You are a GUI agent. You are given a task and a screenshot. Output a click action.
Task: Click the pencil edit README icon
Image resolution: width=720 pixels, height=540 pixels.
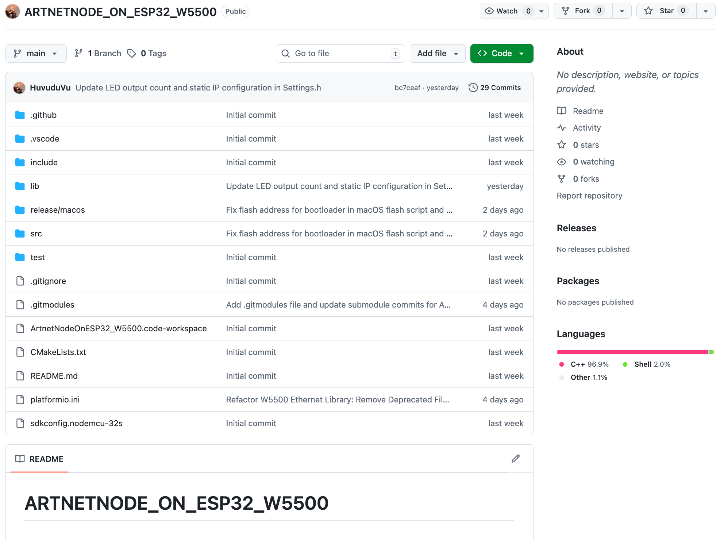coord(516,459)
